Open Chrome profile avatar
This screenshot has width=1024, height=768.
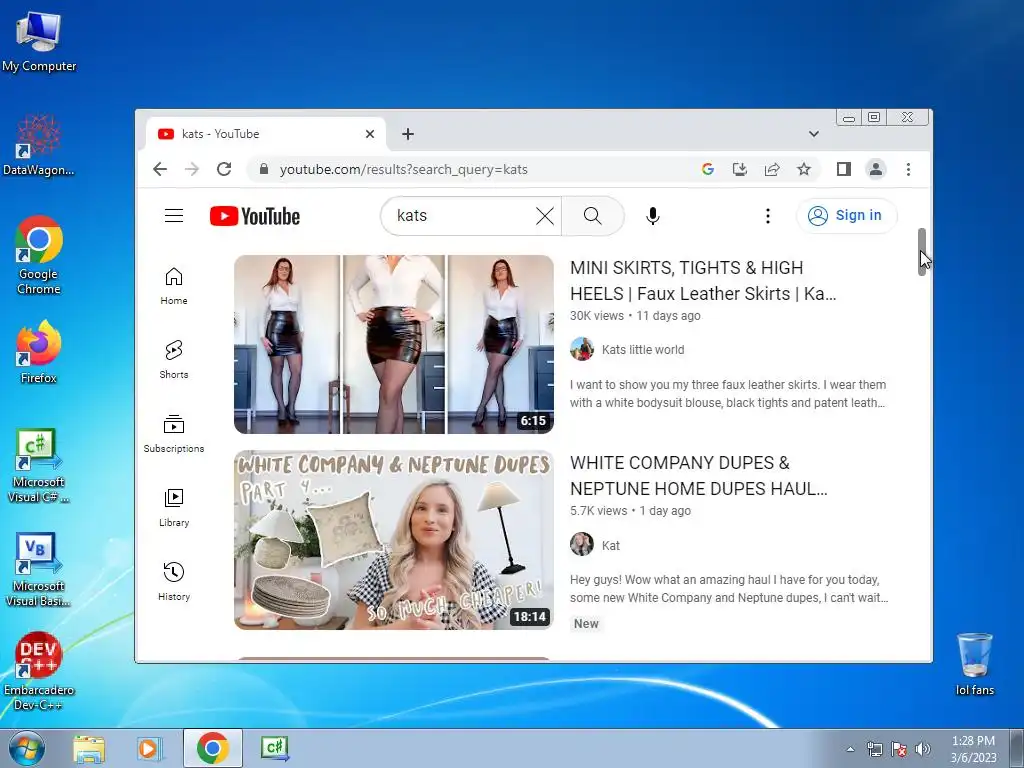(876, 169)
